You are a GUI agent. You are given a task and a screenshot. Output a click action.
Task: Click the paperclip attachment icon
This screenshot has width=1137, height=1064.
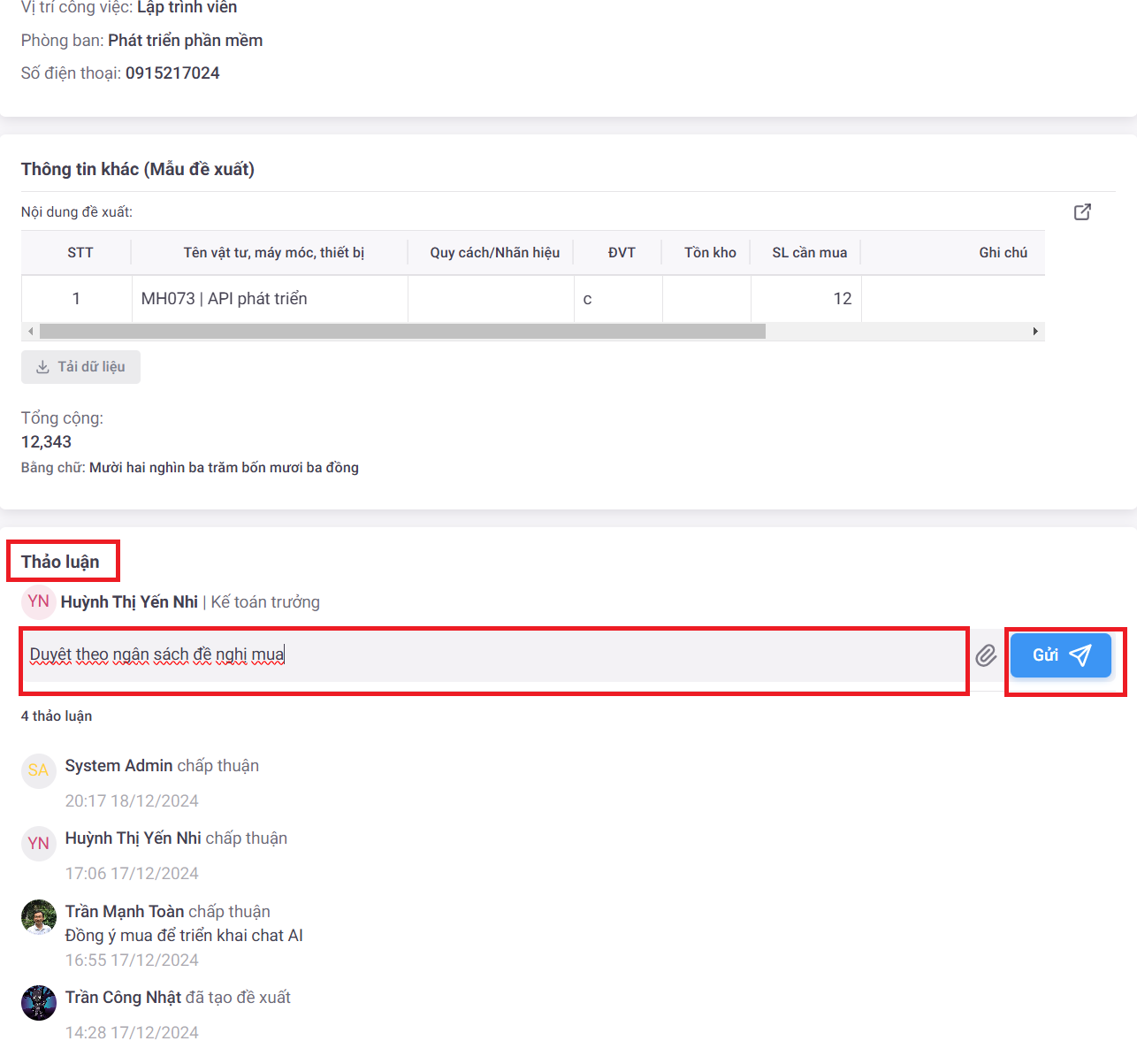(987, 655)
